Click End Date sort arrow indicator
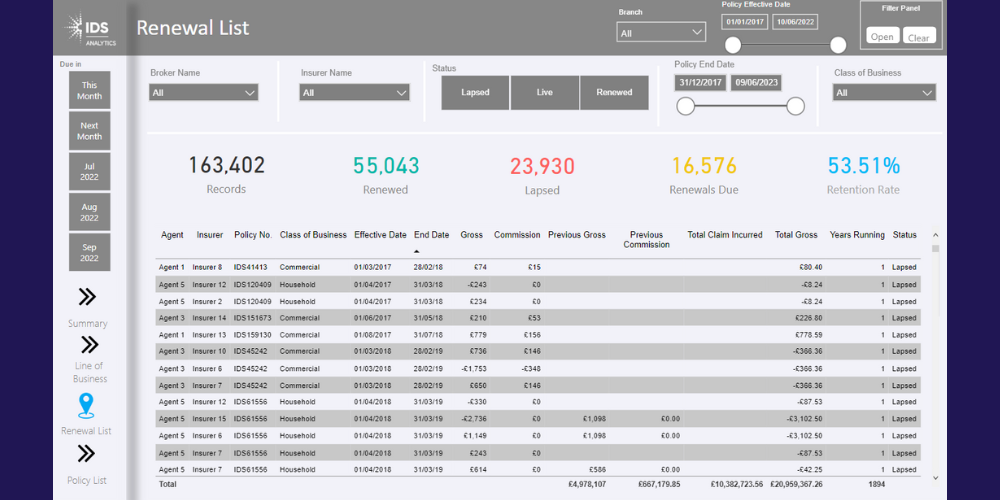This screenshot has width=1000, height=500. [x=417, y=251]
